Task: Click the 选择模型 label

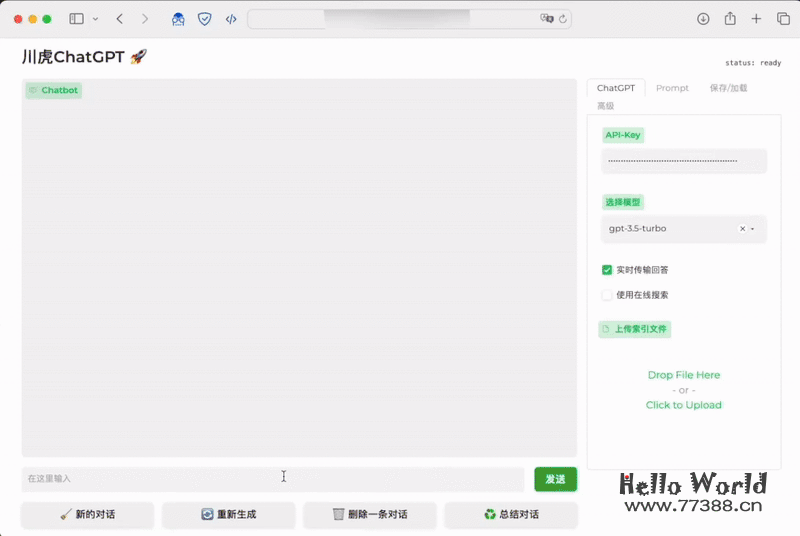Action: (x=622, y=202)
